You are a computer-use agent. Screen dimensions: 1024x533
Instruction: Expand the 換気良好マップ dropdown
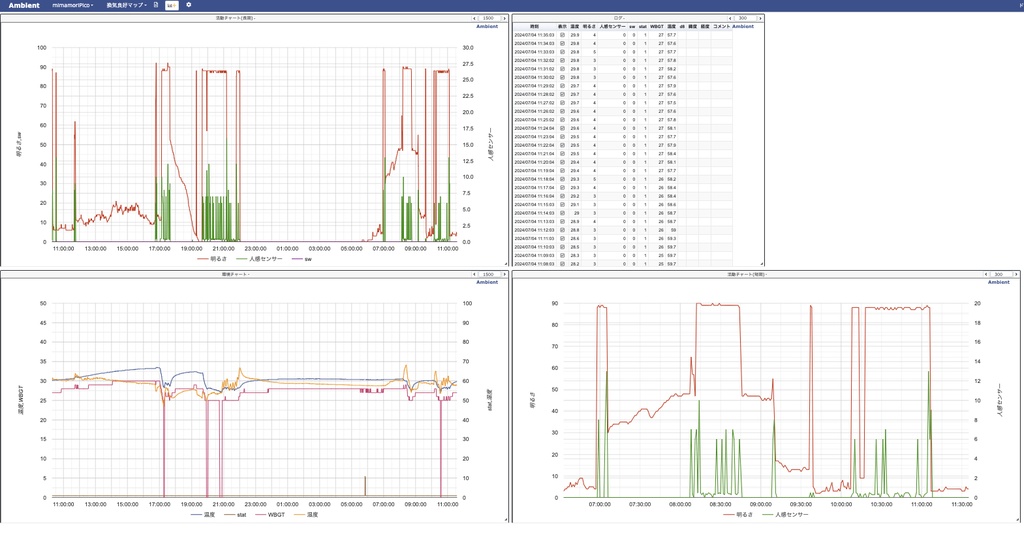pyautogui.click(x=127, y=5)
